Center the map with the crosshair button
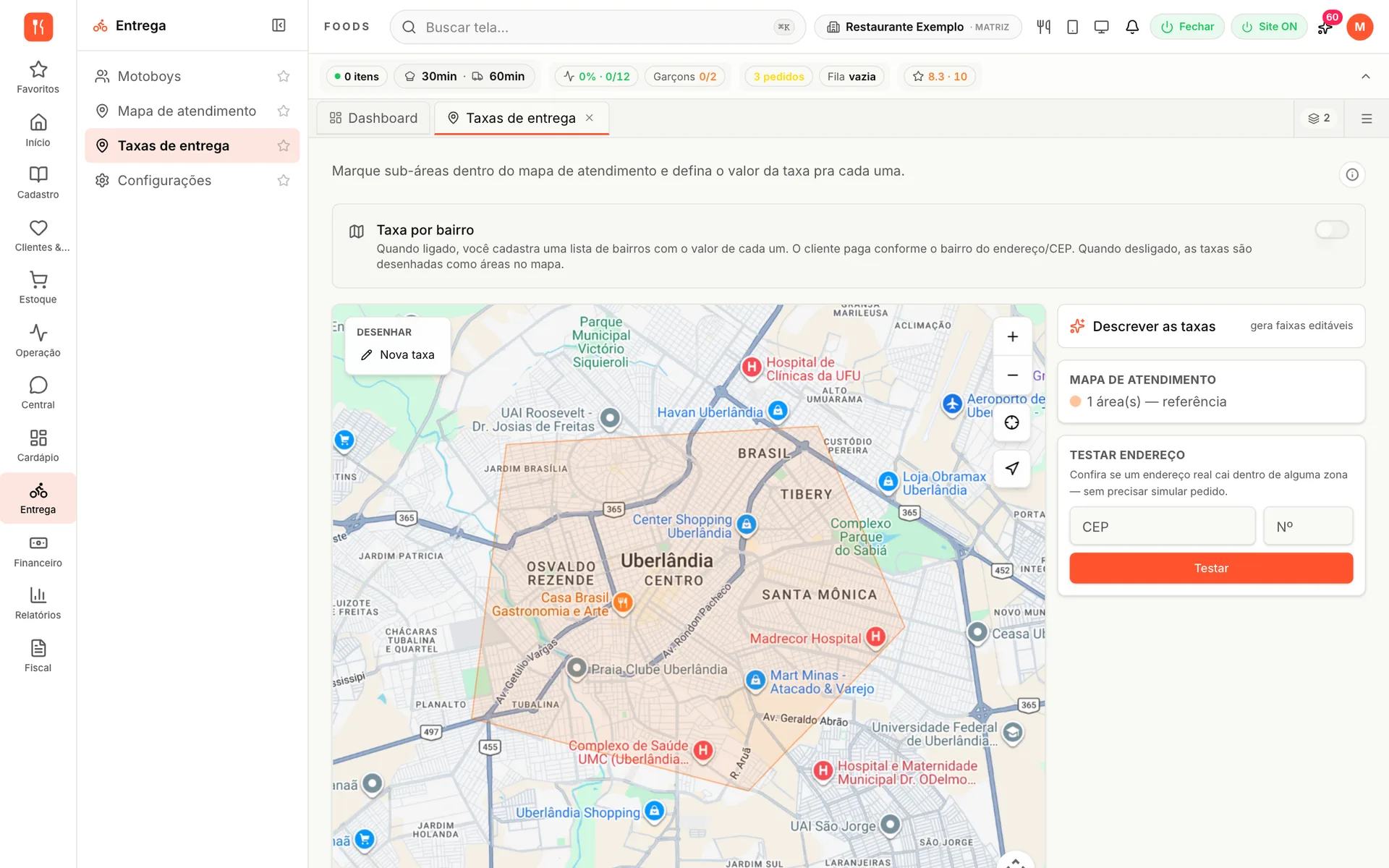 pyautogui.click(x=1012, y=422)
